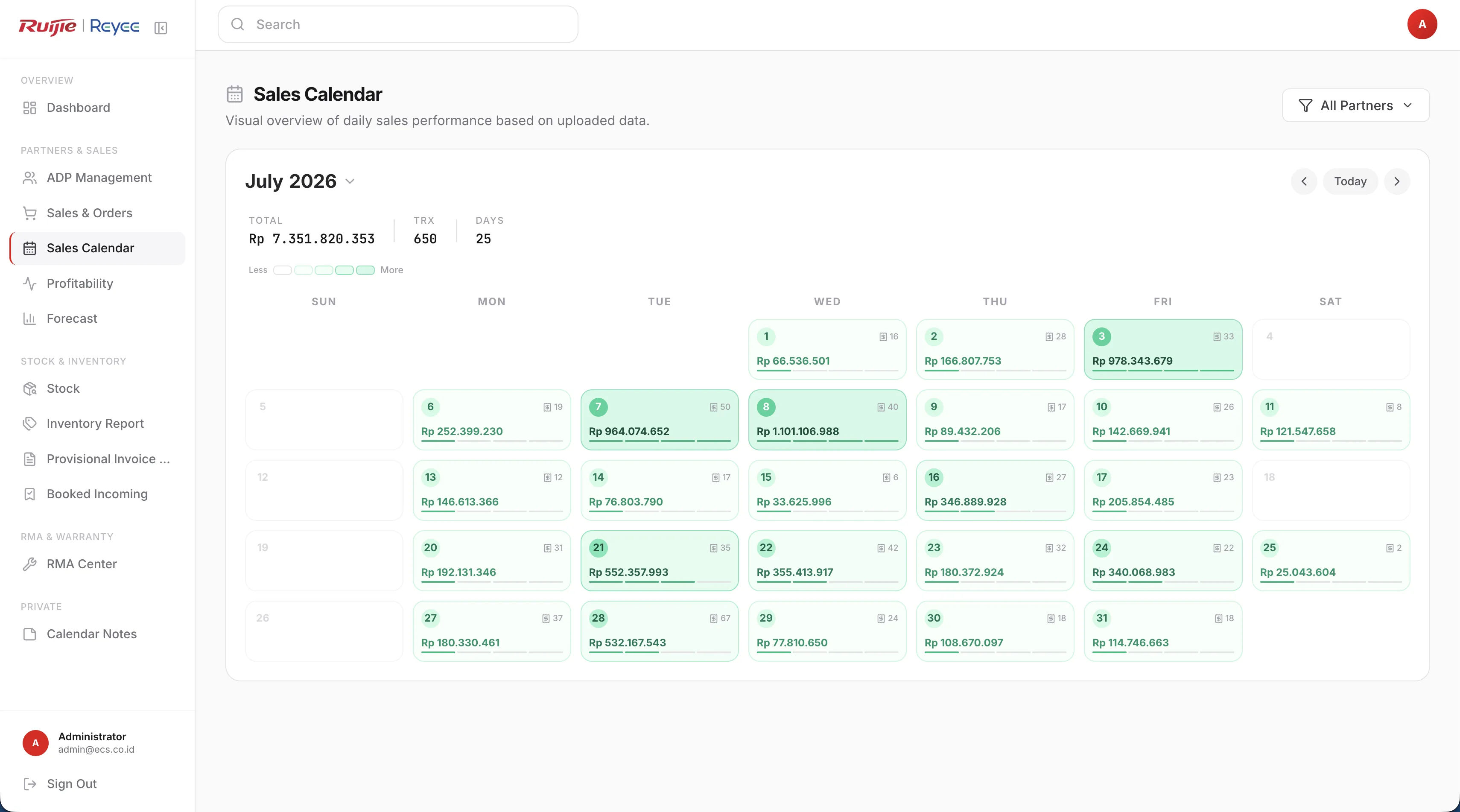Go to the previous month
The width and height of the screenshot is (1460, 812).
pos(1304,181)
